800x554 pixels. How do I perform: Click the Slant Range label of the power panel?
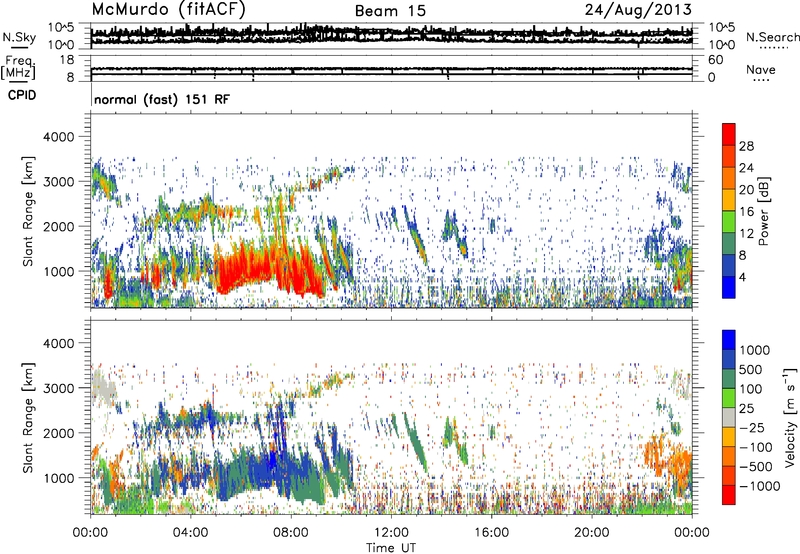[28, 211]
